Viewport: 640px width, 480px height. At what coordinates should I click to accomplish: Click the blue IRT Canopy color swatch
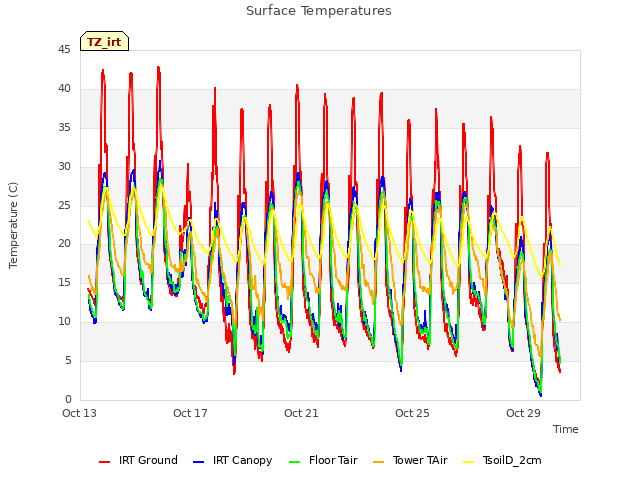coord(198,462)
